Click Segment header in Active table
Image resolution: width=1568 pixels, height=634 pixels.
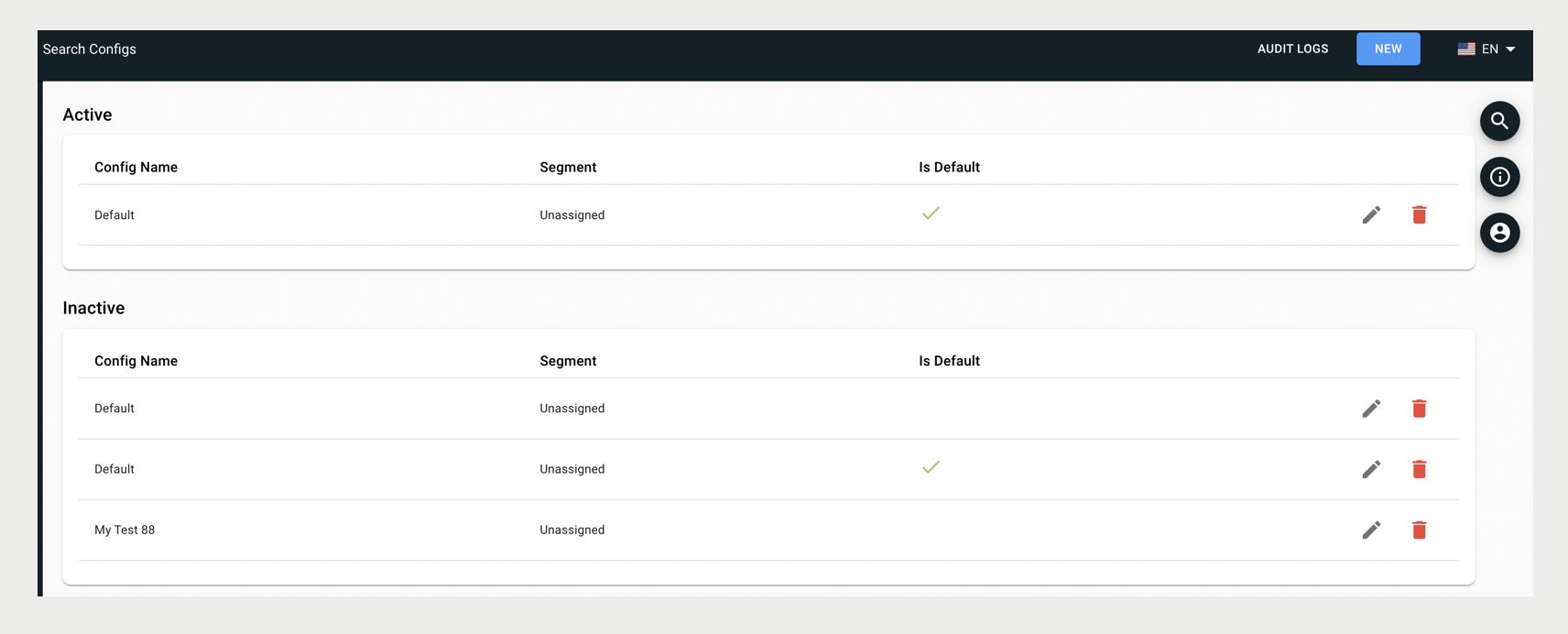568,167
